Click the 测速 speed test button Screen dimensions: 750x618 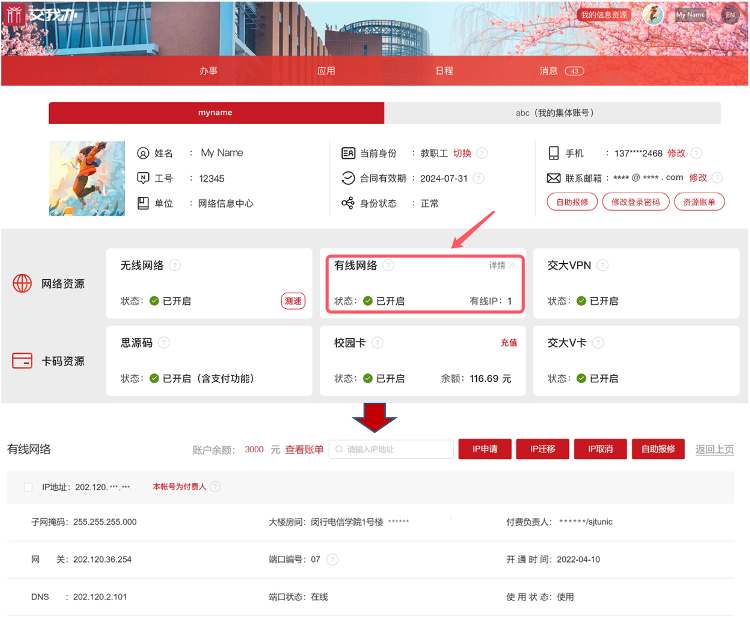coord(293,301)
